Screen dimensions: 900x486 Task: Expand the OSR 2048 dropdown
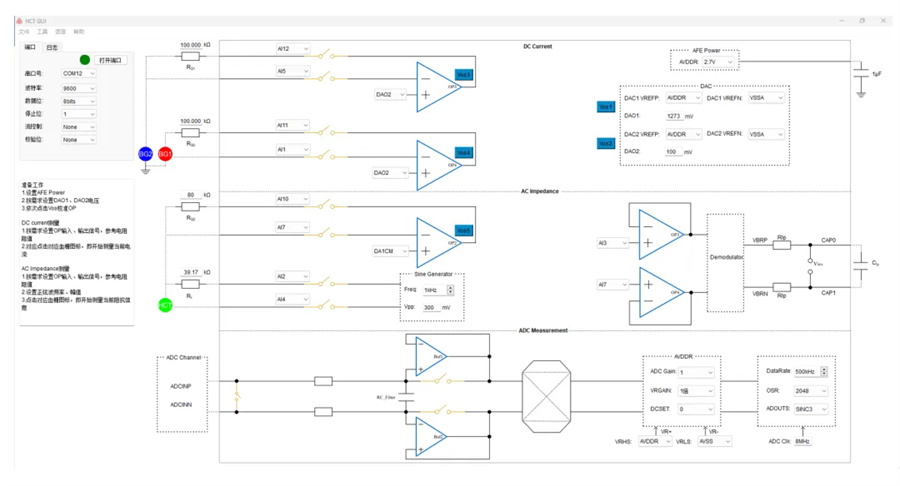click(810, 390)
